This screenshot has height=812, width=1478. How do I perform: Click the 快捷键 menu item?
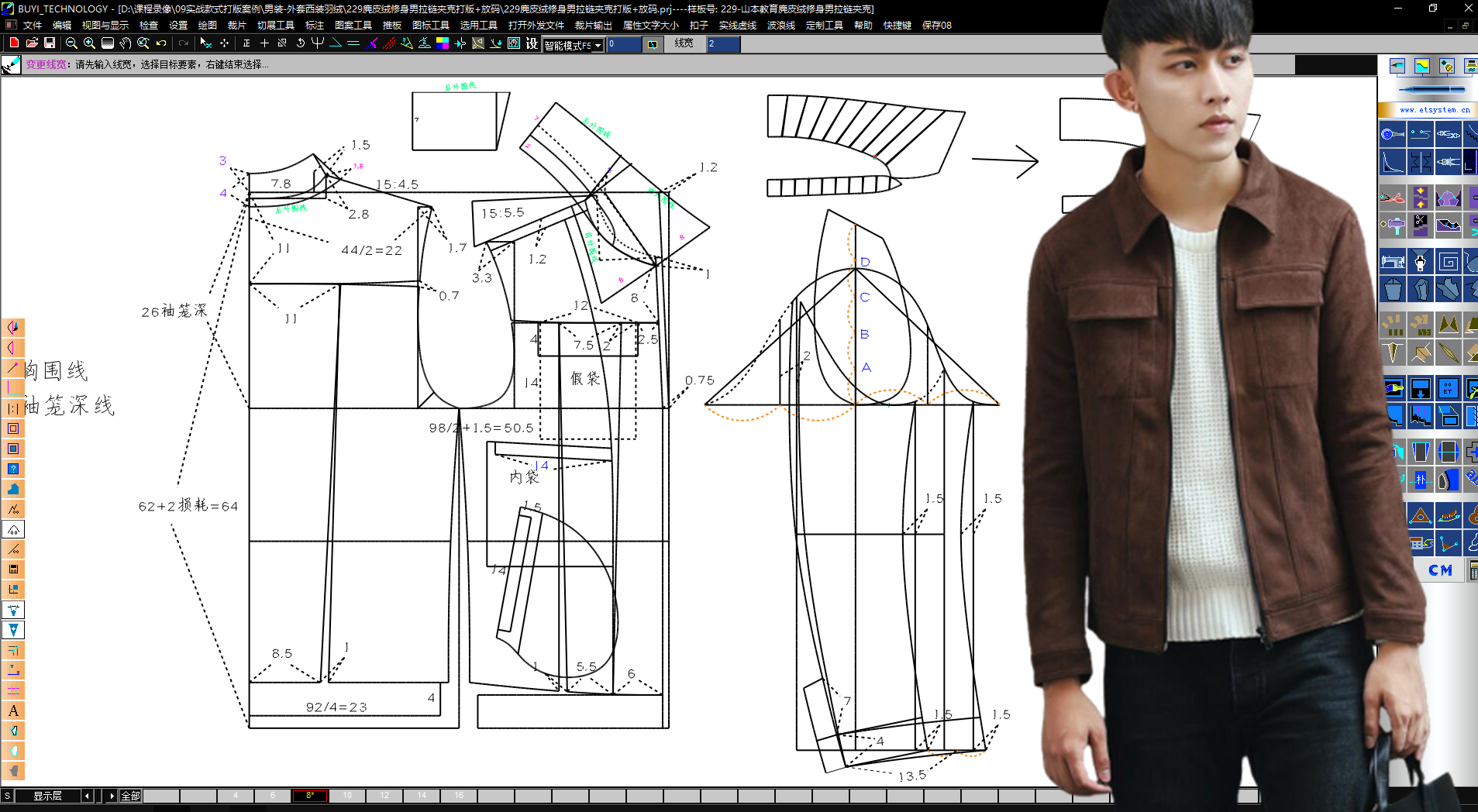click(x=897, y=26)
